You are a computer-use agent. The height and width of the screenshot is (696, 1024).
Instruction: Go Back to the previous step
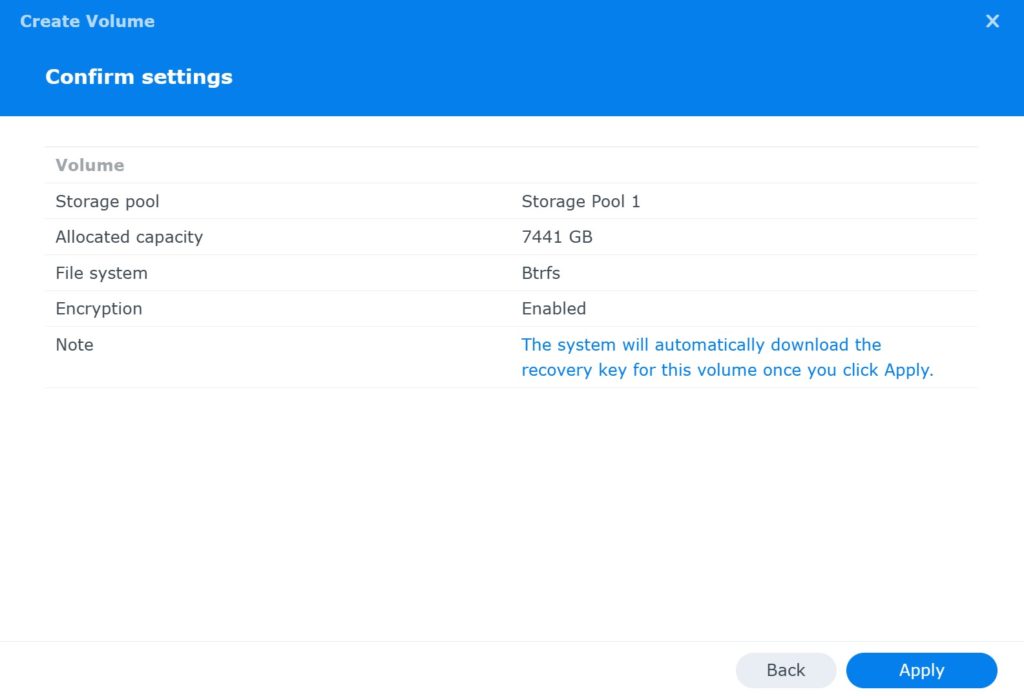click(786, 670)
